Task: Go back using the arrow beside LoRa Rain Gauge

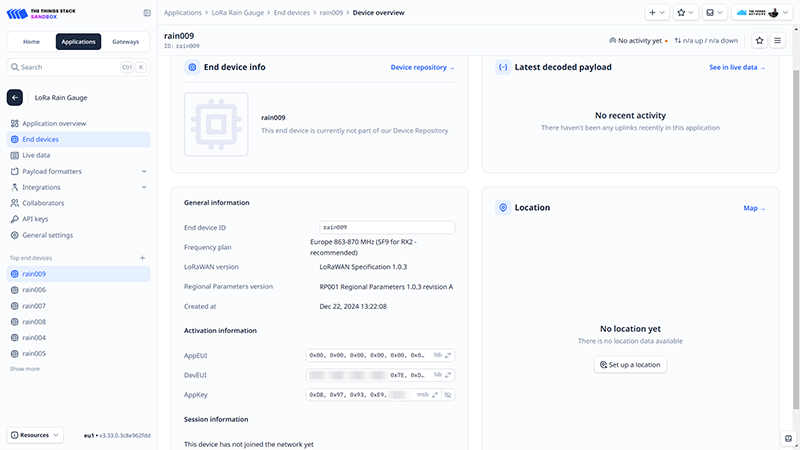Action: click(x=15, y=97)
